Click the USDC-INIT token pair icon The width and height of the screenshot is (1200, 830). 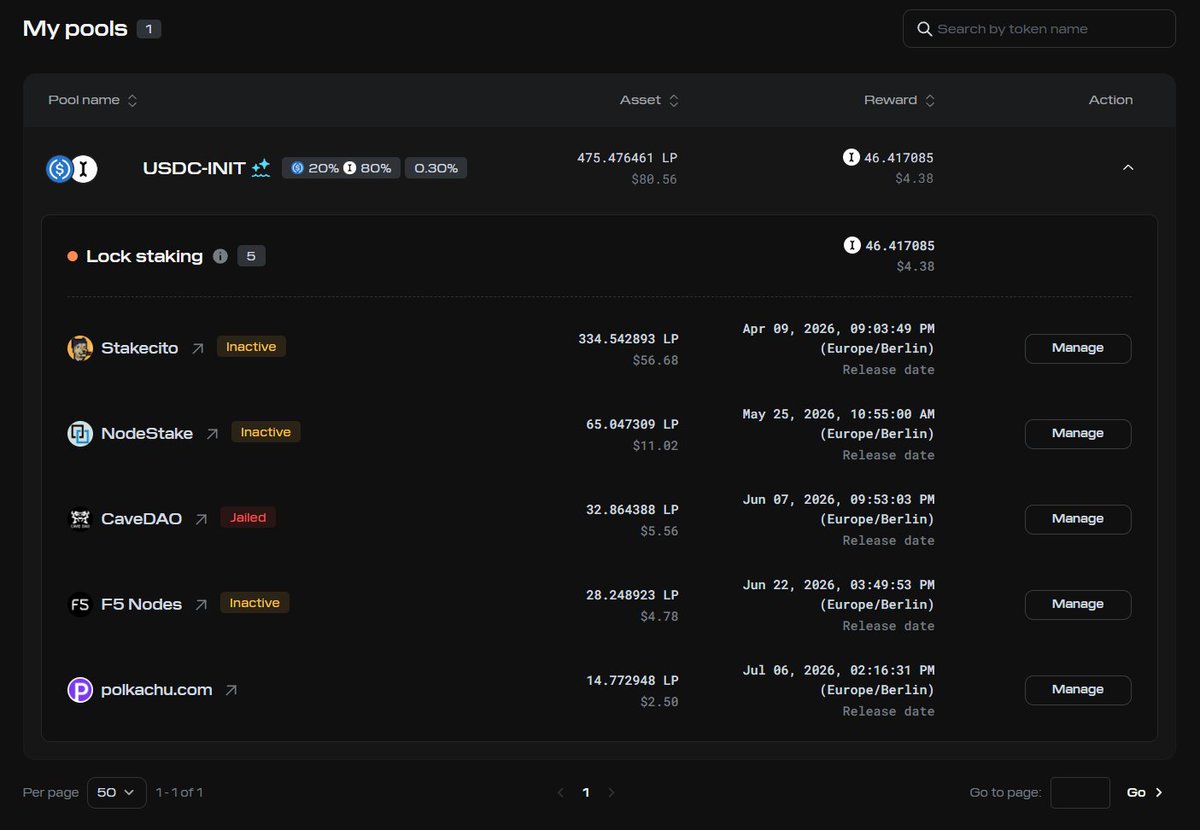(72, 169)
